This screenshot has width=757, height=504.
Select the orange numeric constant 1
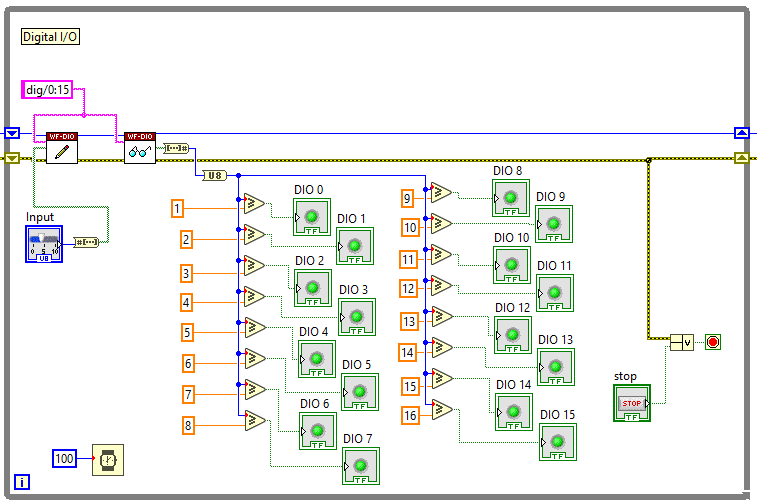point(177,209)
